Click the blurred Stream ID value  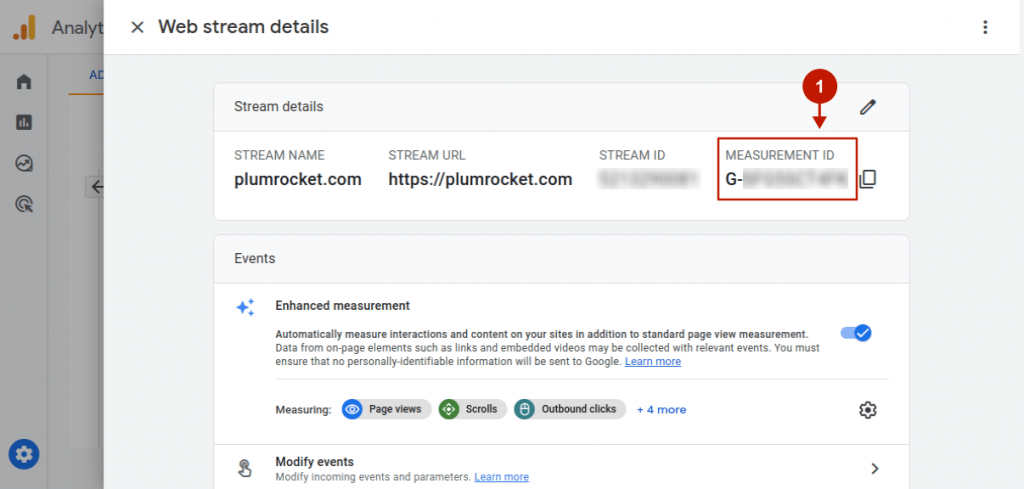pos(649,179)
